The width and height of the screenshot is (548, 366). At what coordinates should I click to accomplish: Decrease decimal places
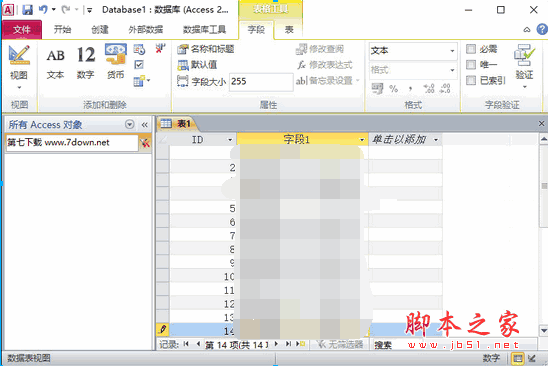click(x=445, y=88)
